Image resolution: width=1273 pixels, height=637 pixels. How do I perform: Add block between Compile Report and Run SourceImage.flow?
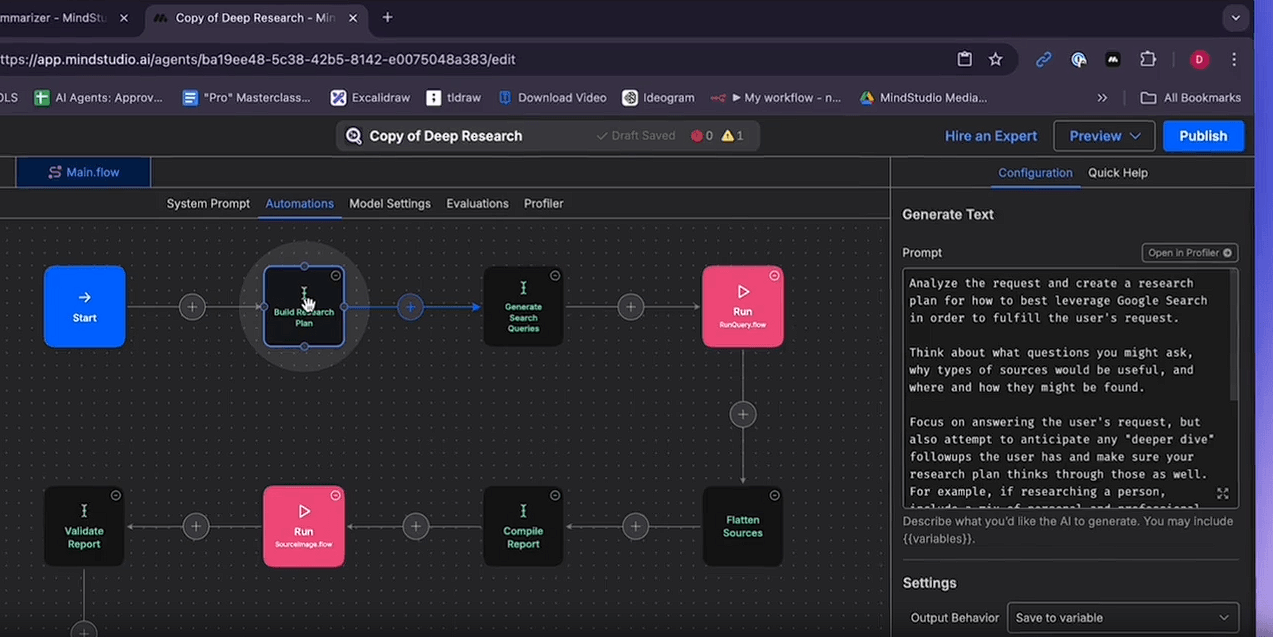tap(415, 526)
